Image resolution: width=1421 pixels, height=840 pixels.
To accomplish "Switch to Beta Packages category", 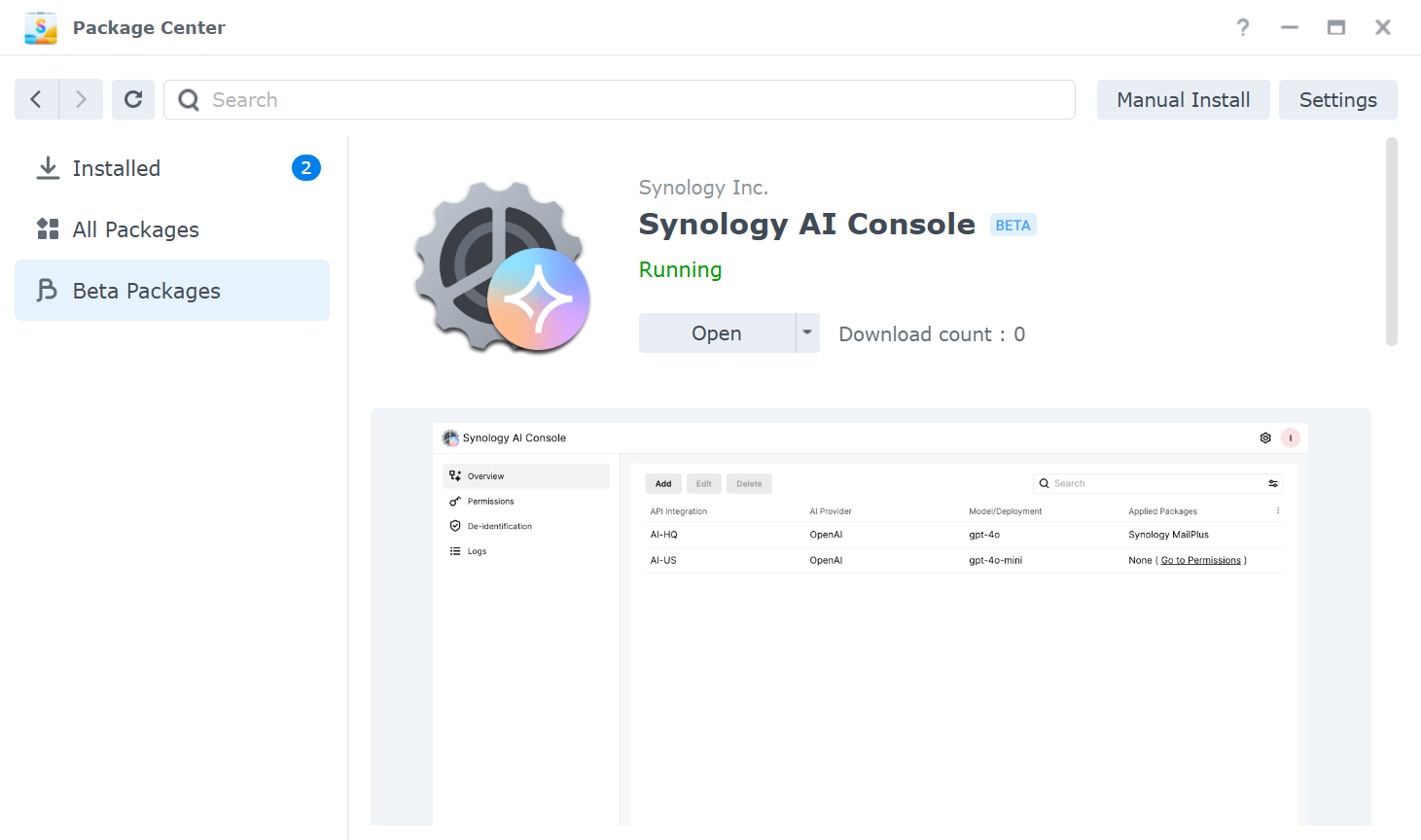I will (x=172, y=290).
